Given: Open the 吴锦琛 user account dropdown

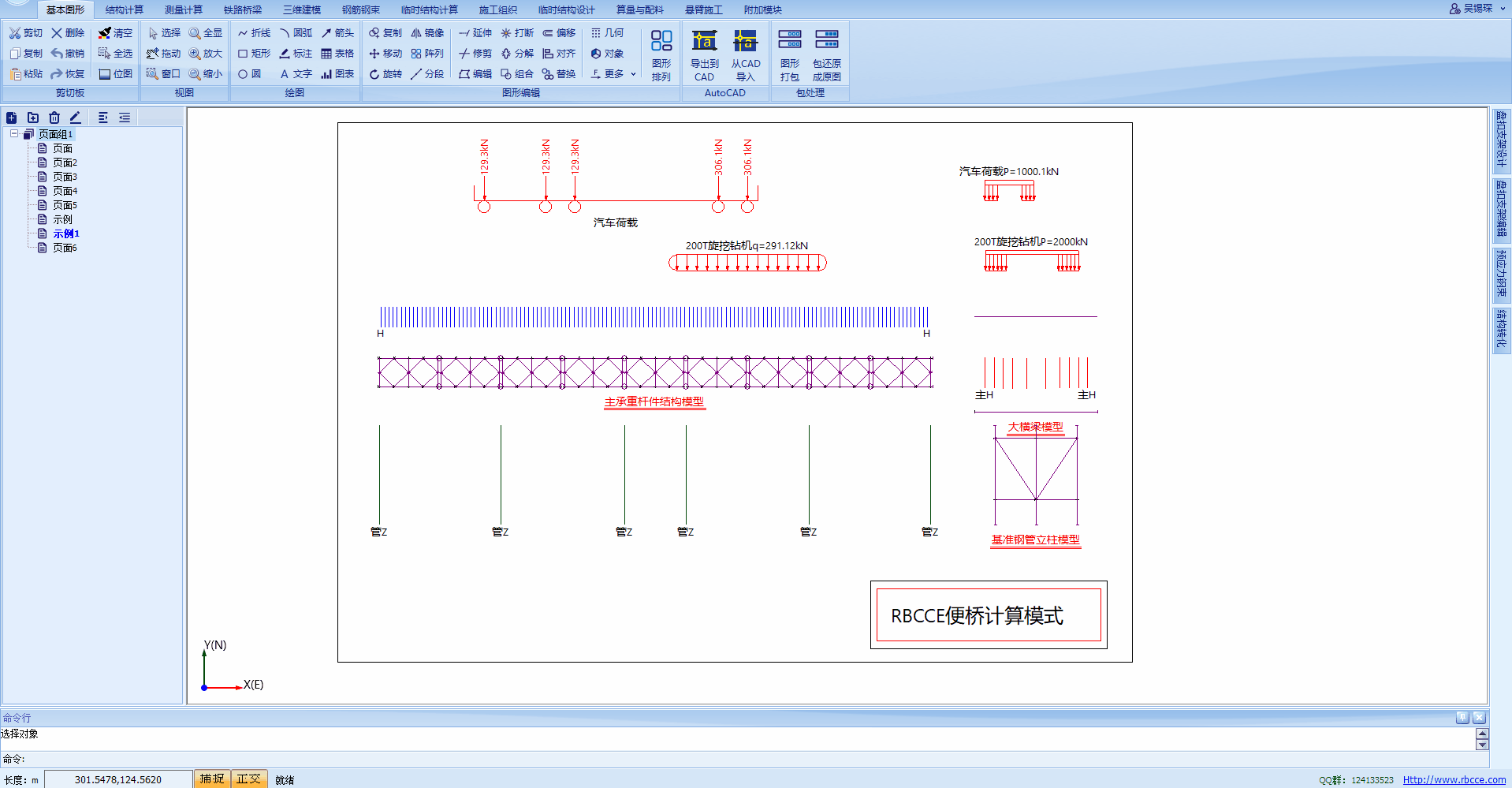Looking at the screenshot, I should 1477,9.
